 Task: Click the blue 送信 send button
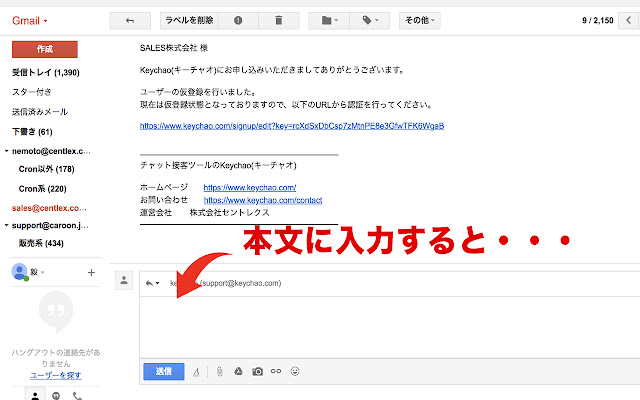click(x=164, y=371)
